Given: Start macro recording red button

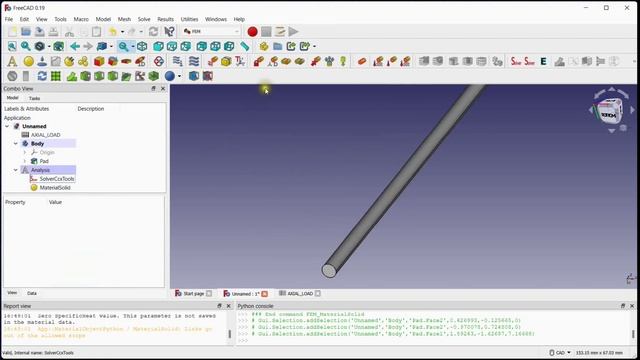Looking at the screenshot, I should (252, 31).
